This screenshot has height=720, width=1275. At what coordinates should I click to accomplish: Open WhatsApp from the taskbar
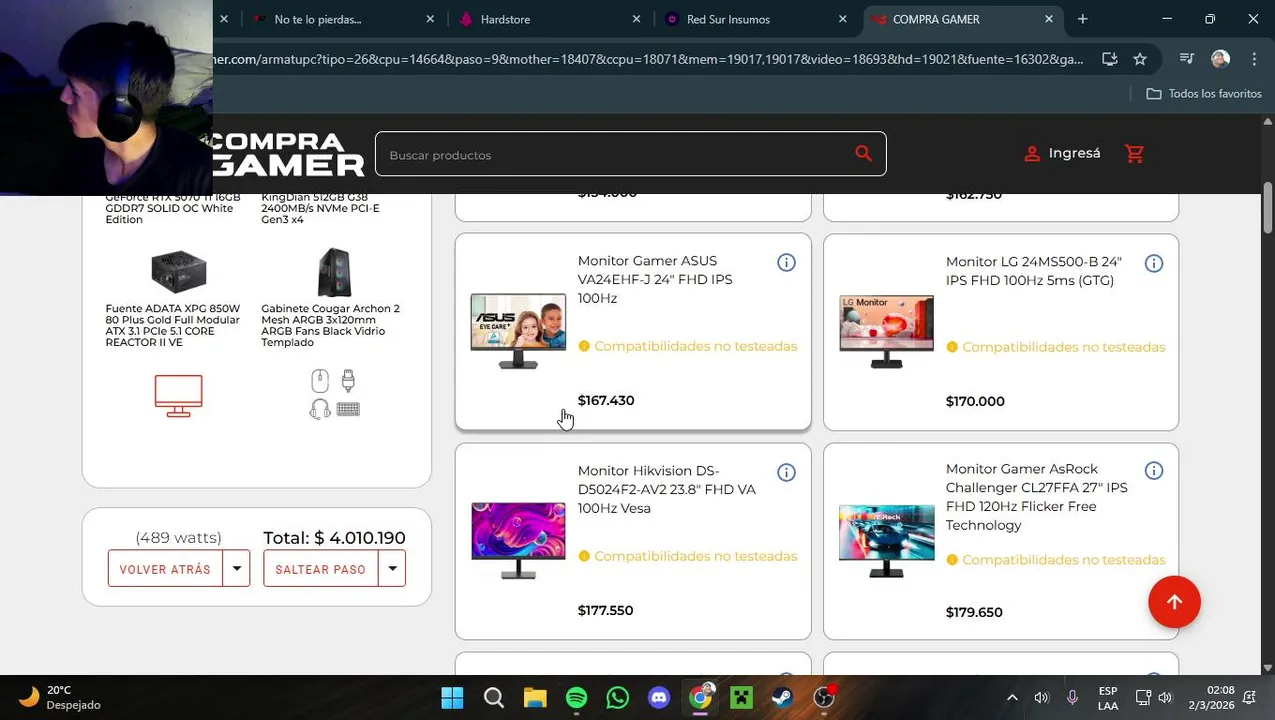click(617, 697)
